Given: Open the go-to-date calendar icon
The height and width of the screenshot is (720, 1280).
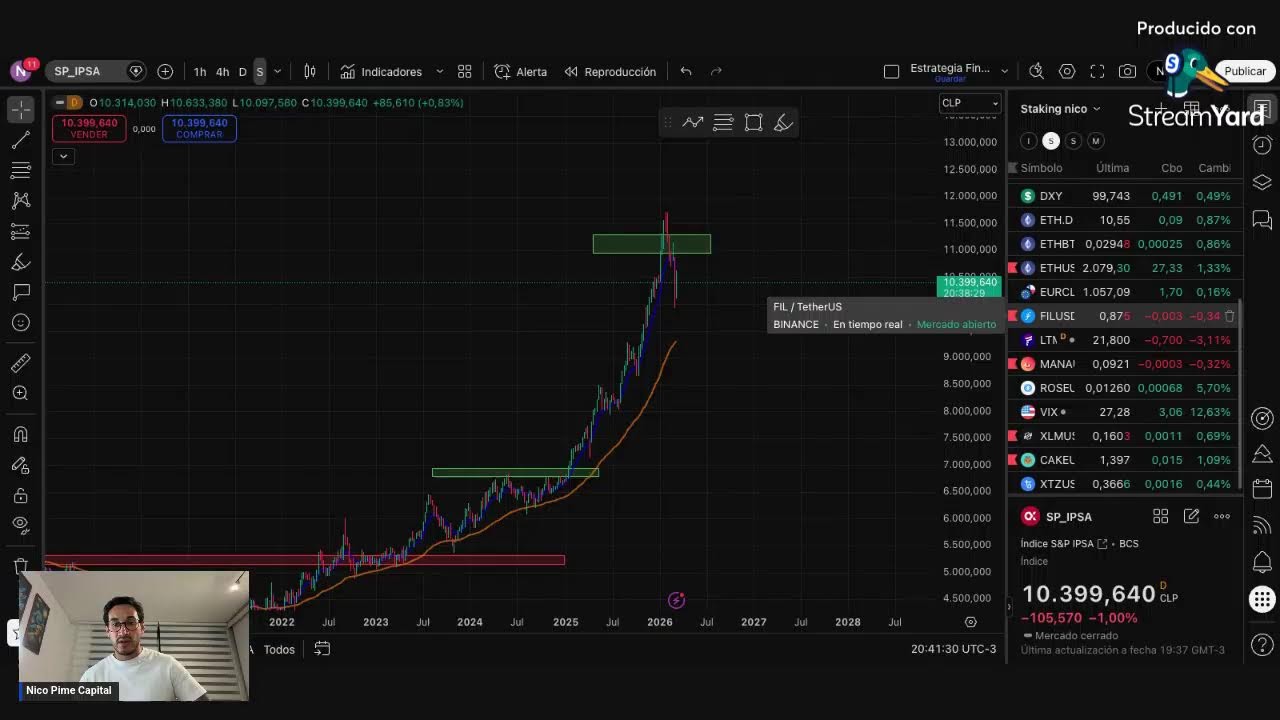Looking at the screenshot, I should [x=322, y=649].
